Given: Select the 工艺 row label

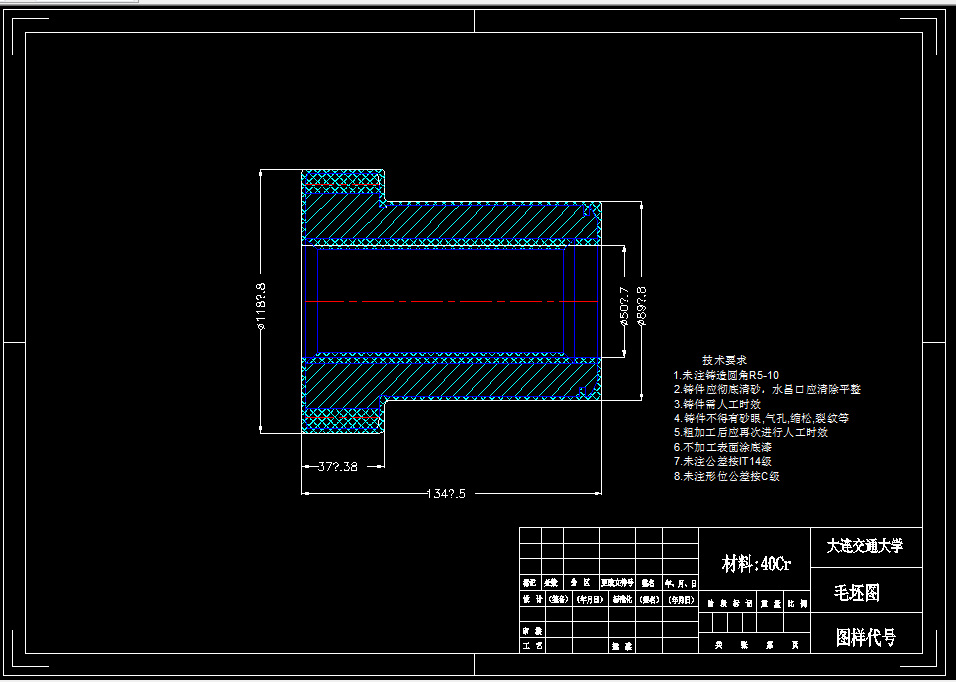Looking at the screenshot, I should [532, 645].
